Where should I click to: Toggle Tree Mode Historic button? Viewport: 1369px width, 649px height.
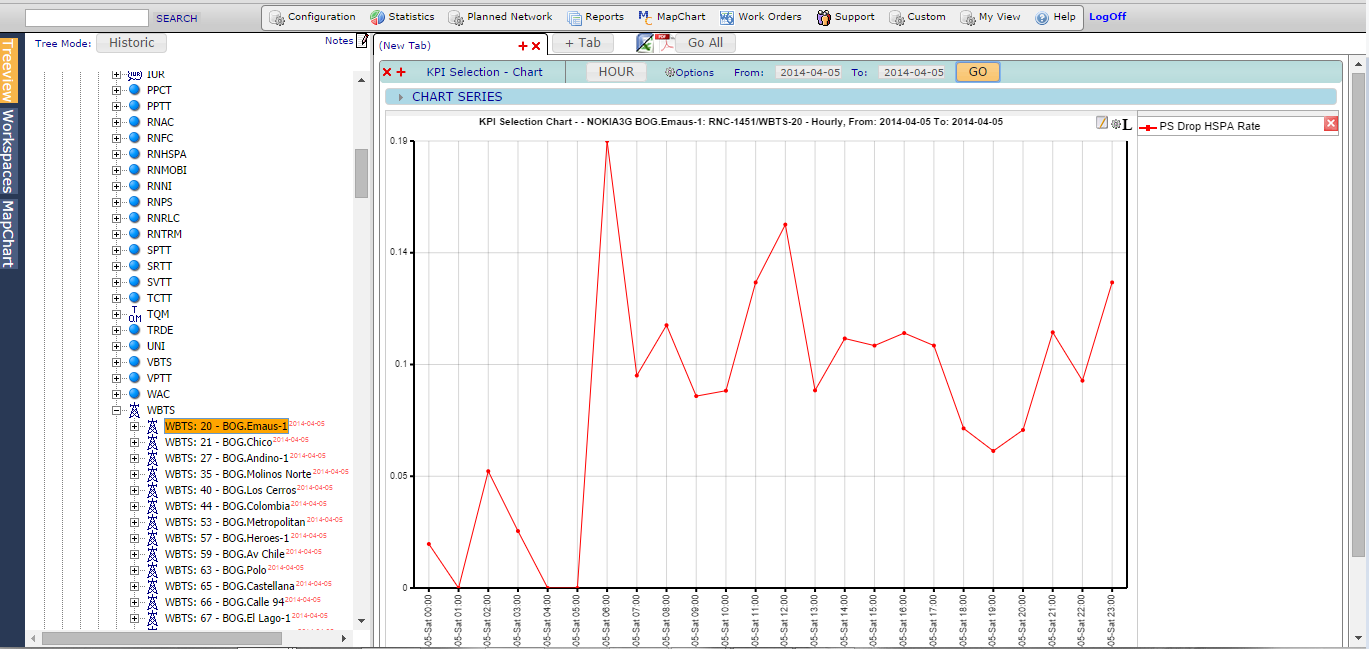tap(132, 43)
